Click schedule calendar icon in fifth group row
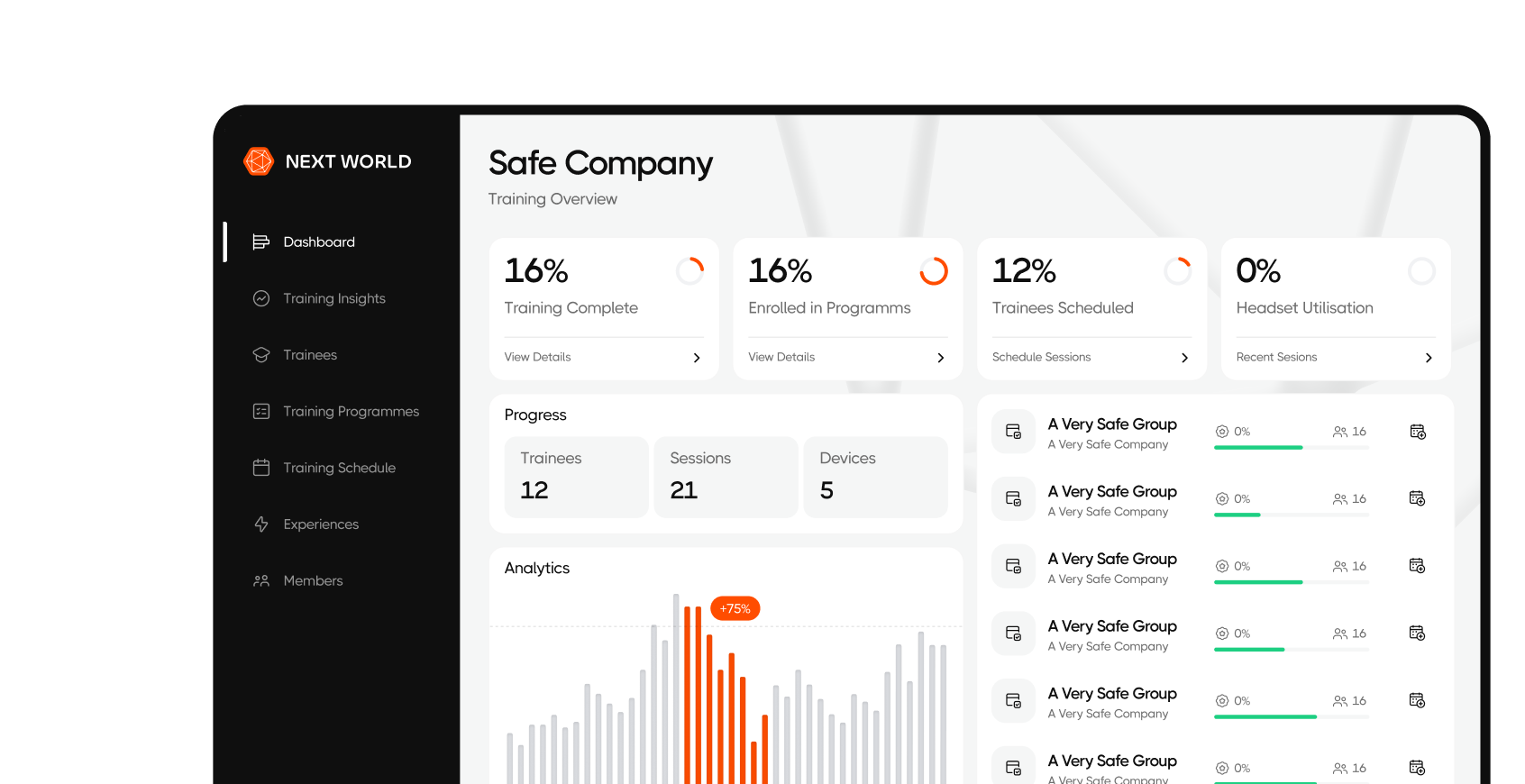Screen dimensions: 1525x784 pyautogui.click(x=1418, y=700)
